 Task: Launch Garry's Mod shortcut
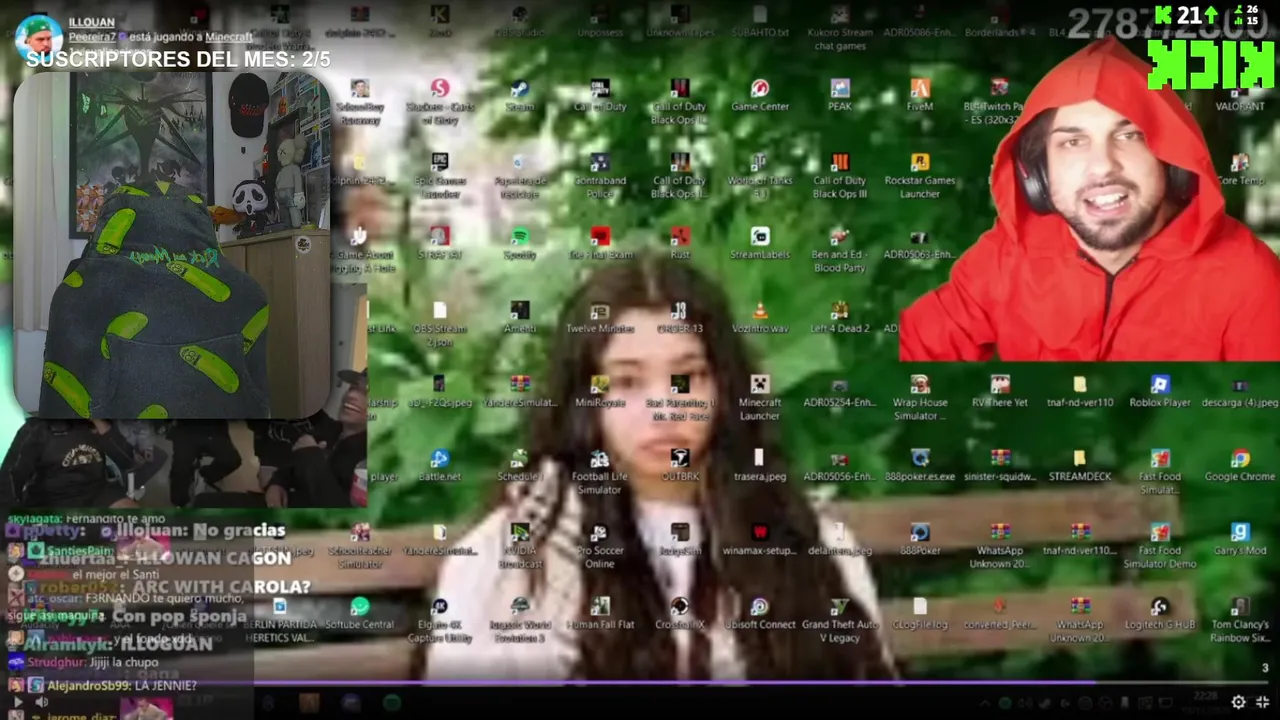pyautogui.click(x=1240, y=539)
